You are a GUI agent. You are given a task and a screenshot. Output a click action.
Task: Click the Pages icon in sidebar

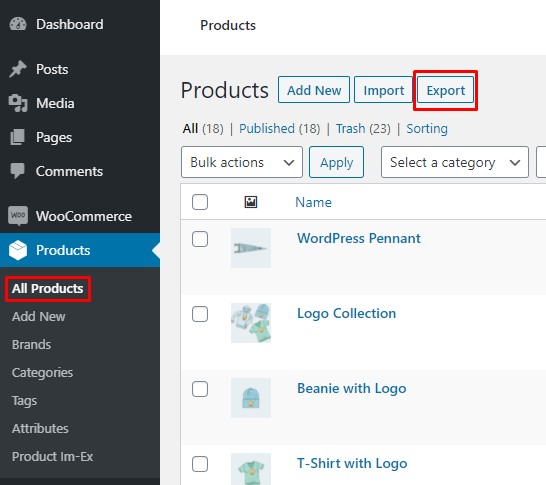click(x=17, y=137)
